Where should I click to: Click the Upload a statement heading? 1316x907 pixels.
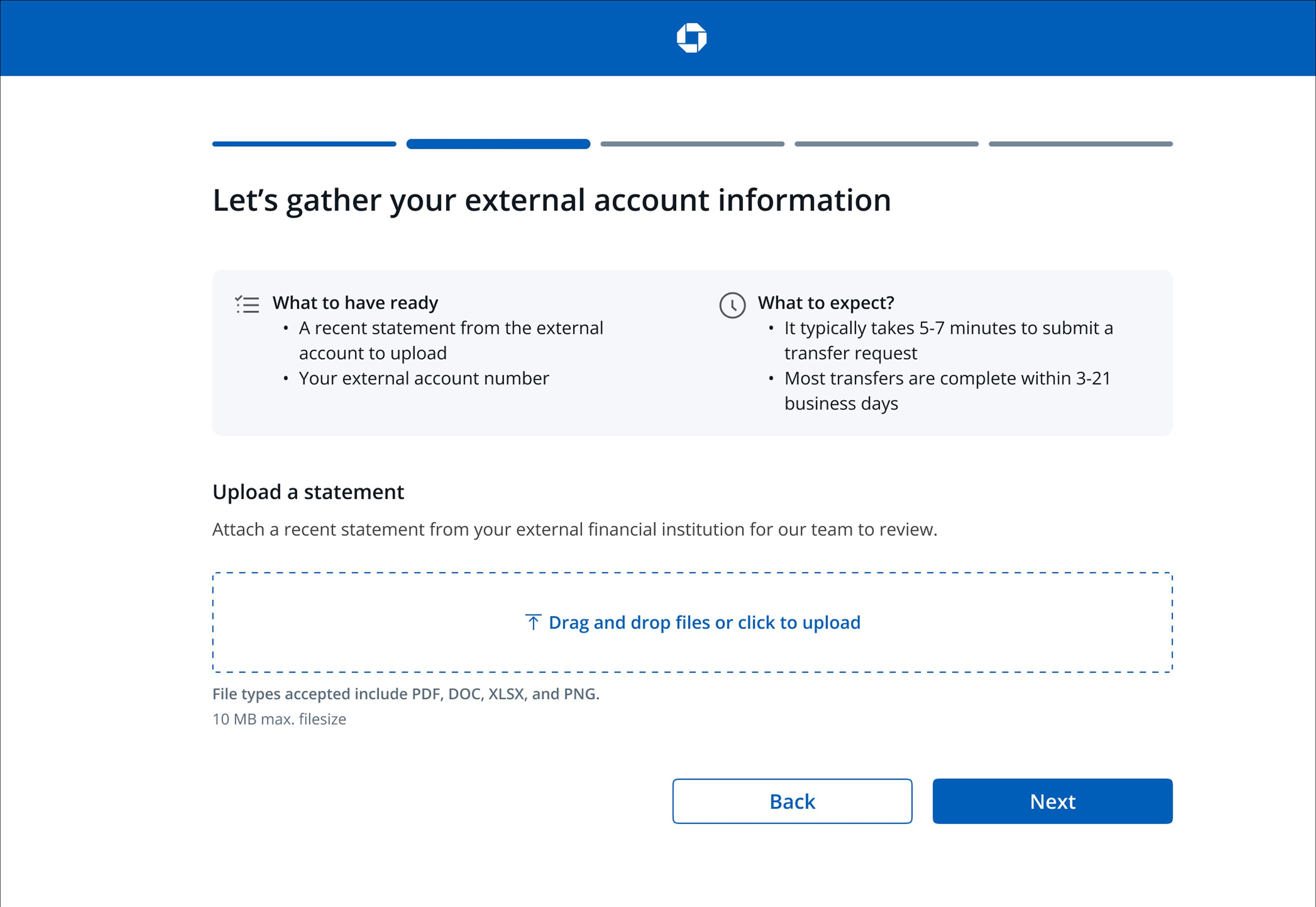pos(308,492)
